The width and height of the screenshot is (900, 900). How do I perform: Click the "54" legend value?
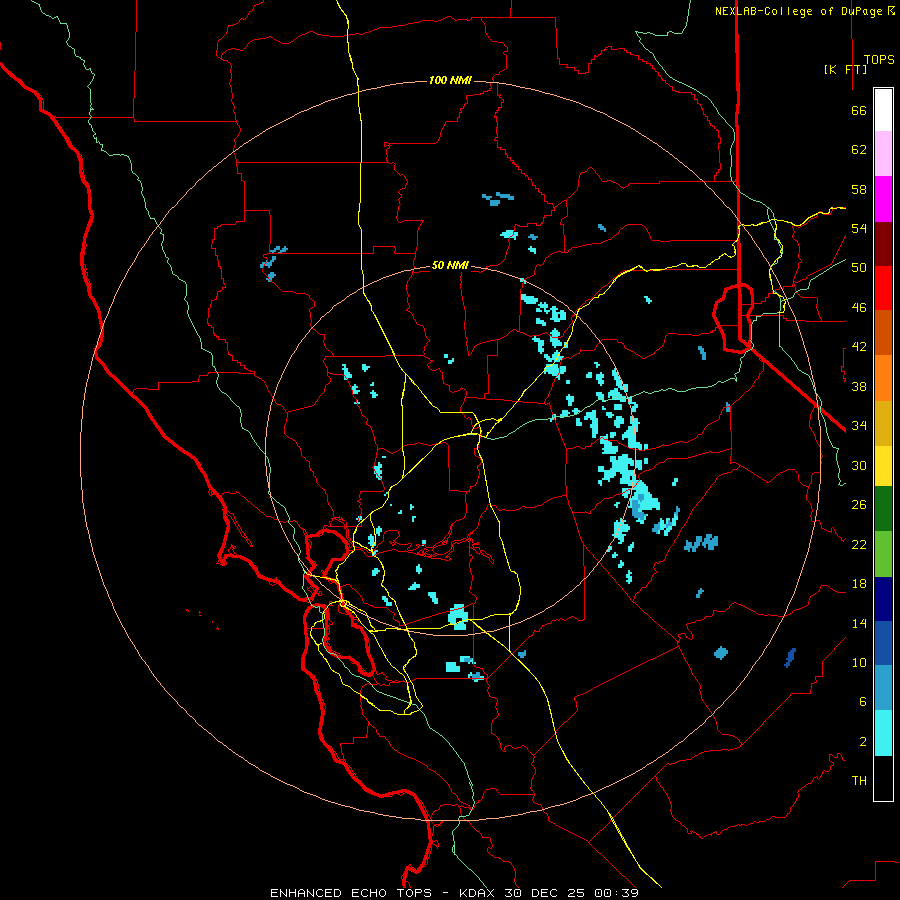tap(859, 228)
